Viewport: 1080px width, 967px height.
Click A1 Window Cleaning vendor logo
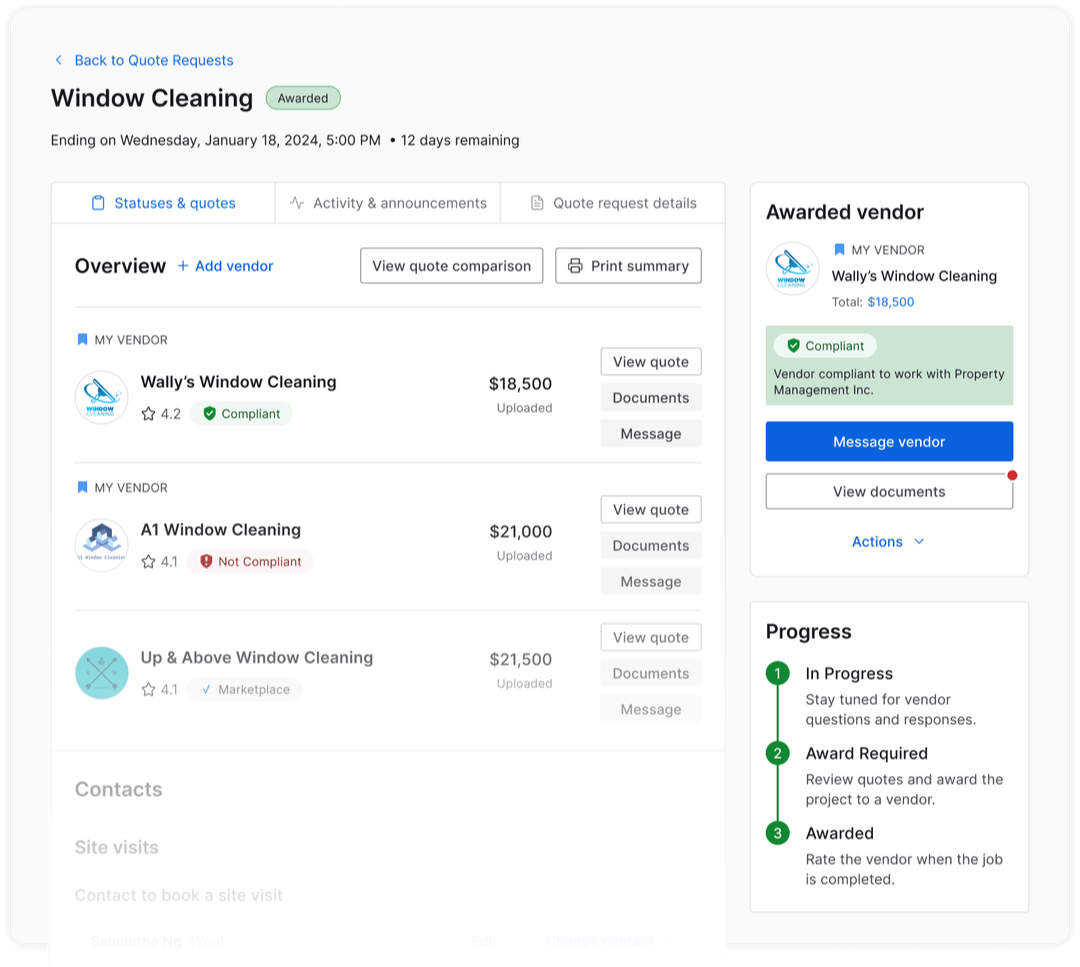101,545
